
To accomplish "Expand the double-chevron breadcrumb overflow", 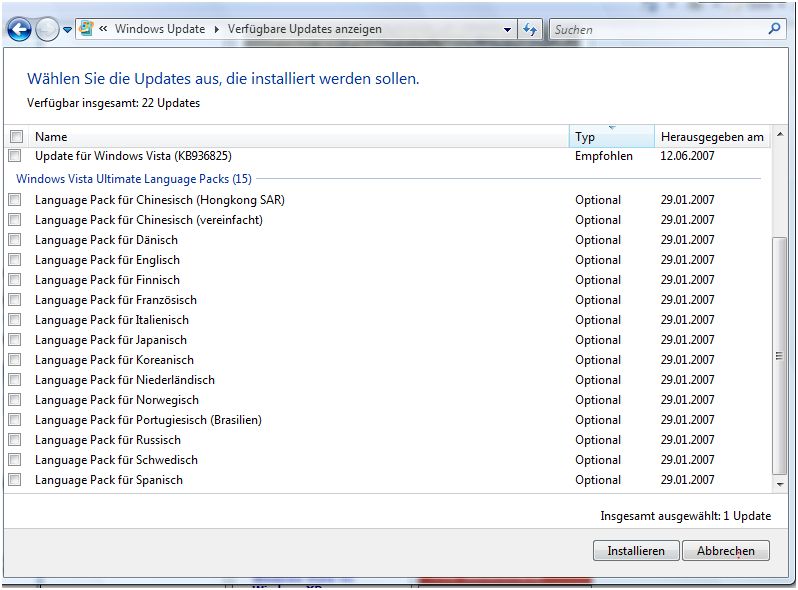I will [x=103, y=29].
